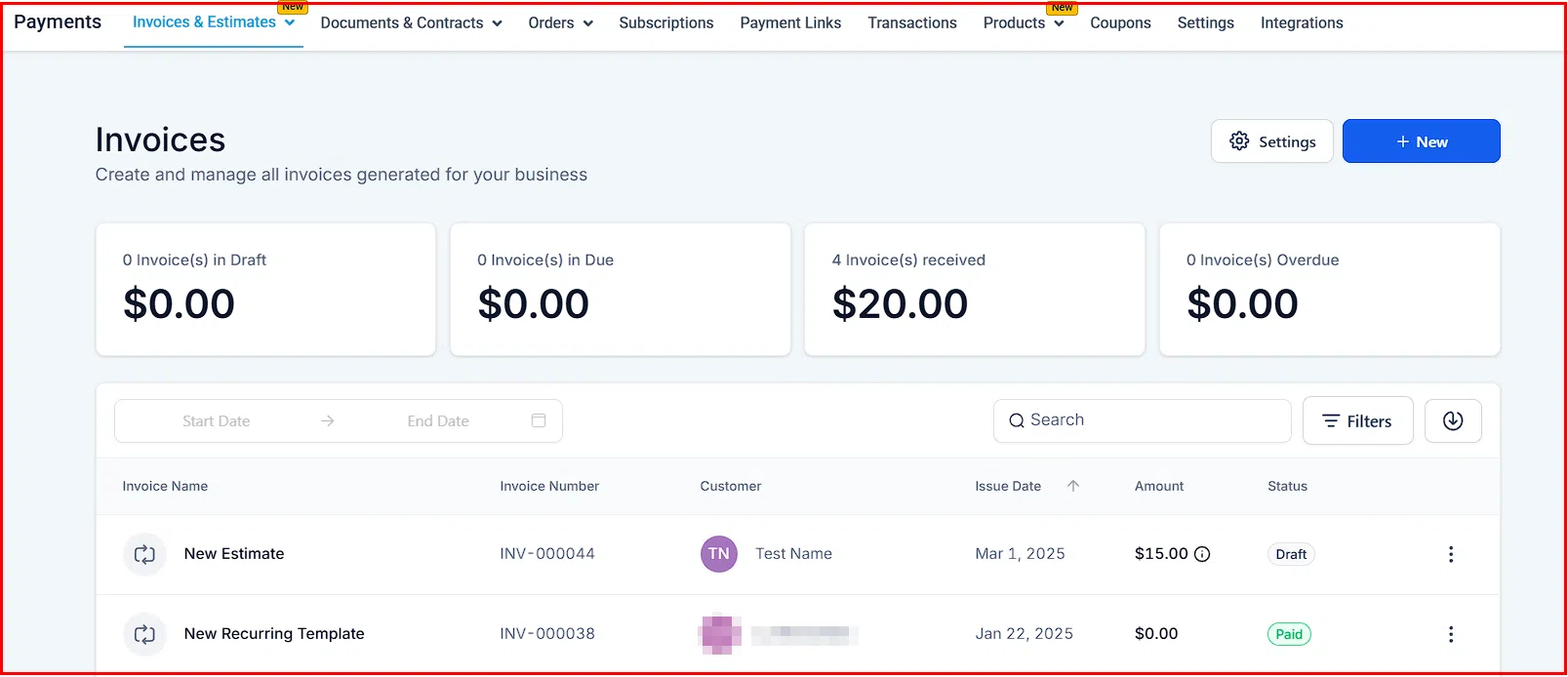Expand the Documents & Contracts dropdown
Image resolution: width=1568 pixels, height=677 pixels.
411,22
